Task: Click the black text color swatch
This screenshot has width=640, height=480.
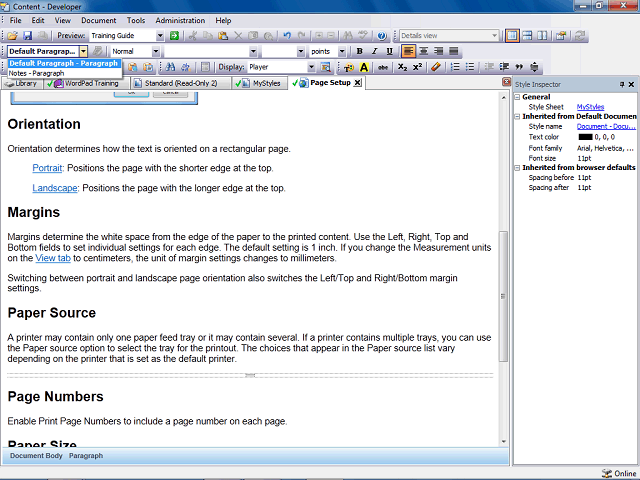Action: [585, 137]
